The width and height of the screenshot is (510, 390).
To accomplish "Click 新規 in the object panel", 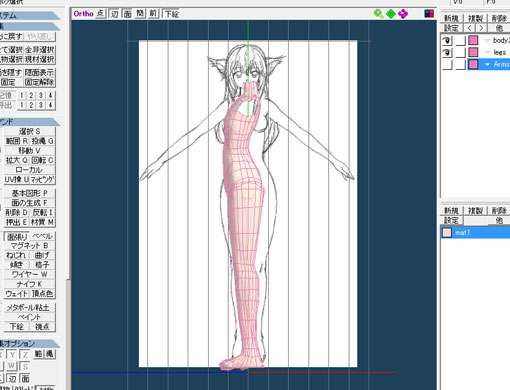I will (x=451, y=18).
